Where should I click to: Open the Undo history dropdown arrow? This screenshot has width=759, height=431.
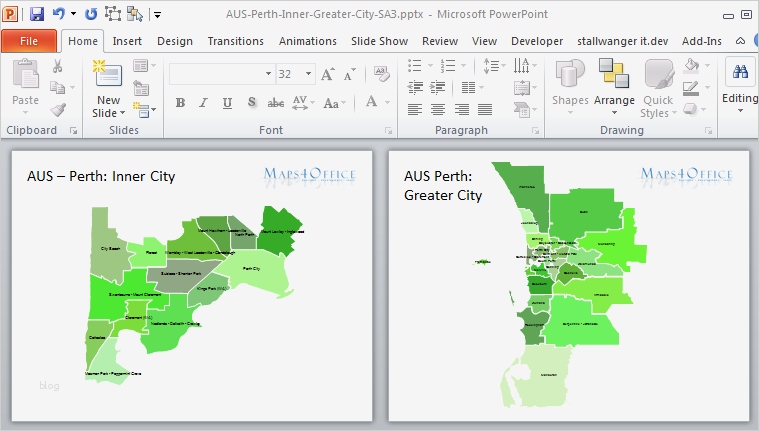[x=74, y=14]
